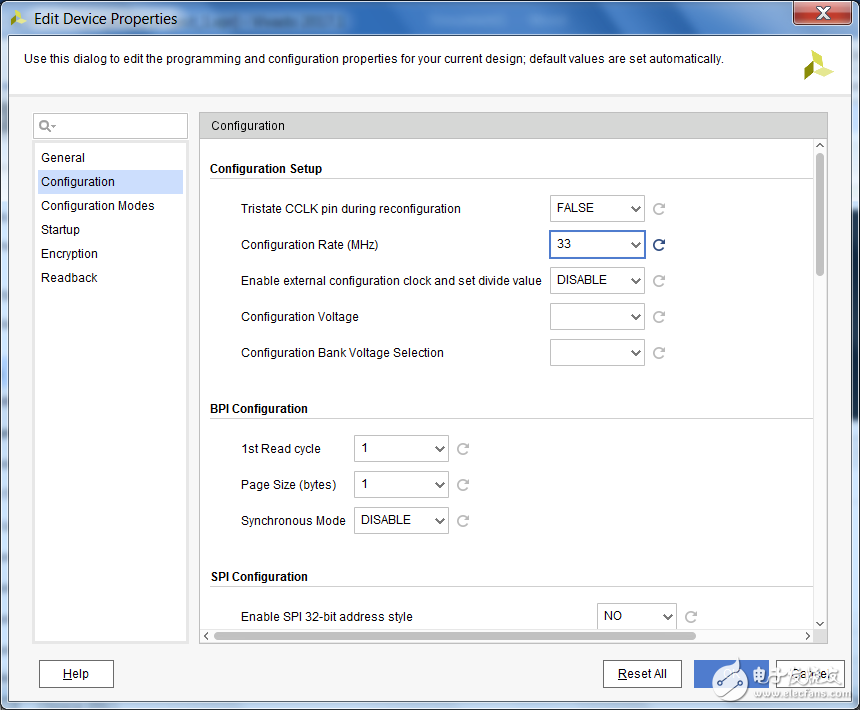The width and height of the screenshot is (860, 710).
Task: Click reset icon beside external configuration clock dropdown
Action: click(x=659, y=281)
